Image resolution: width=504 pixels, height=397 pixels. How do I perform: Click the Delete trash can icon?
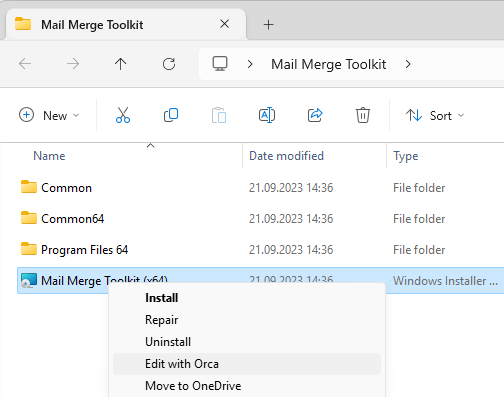[363, 115]
